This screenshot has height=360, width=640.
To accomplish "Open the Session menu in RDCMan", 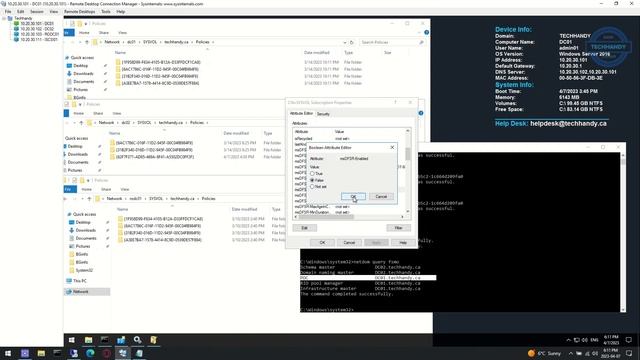I will 37,12.
